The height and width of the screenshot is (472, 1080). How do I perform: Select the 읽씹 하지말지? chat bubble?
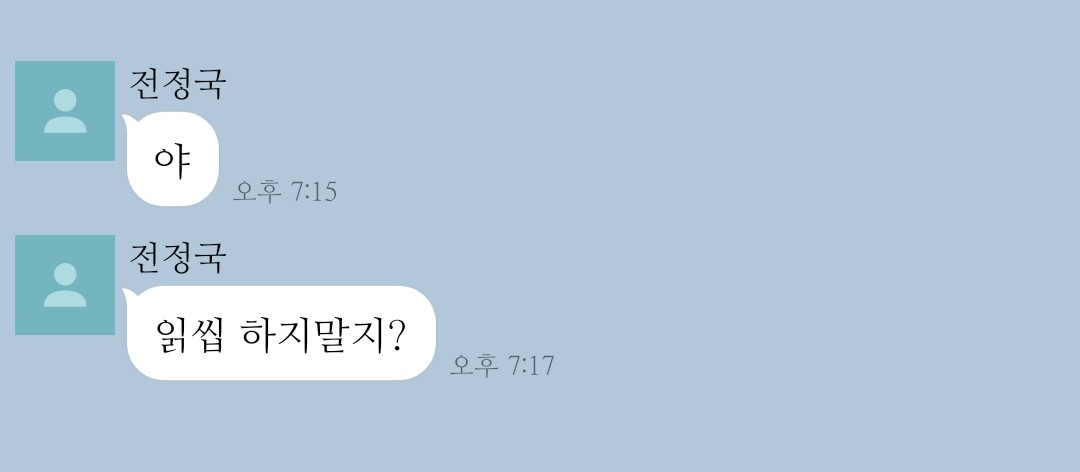[281, 333]
